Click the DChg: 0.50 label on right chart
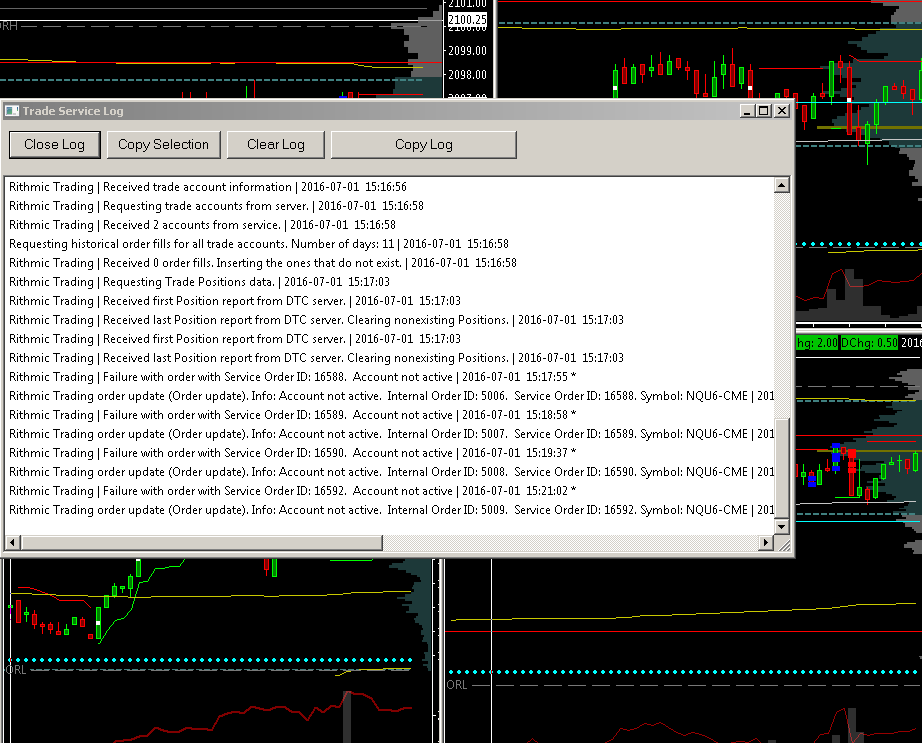 click(869, 343)
